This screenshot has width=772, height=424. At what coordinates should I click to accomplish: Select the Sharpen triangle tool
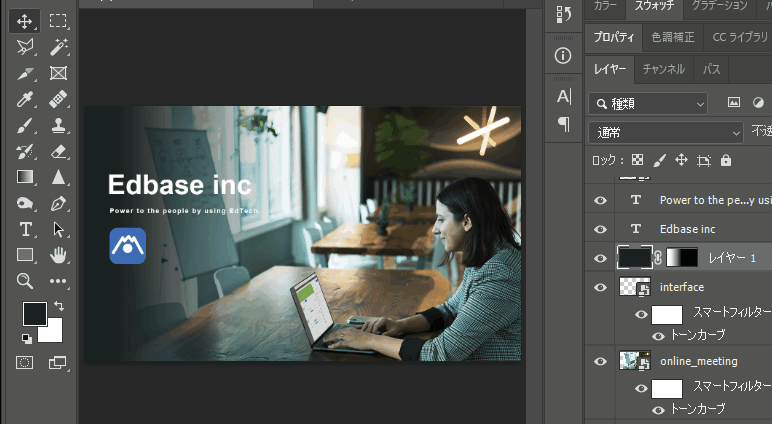[x=58, y=177]
